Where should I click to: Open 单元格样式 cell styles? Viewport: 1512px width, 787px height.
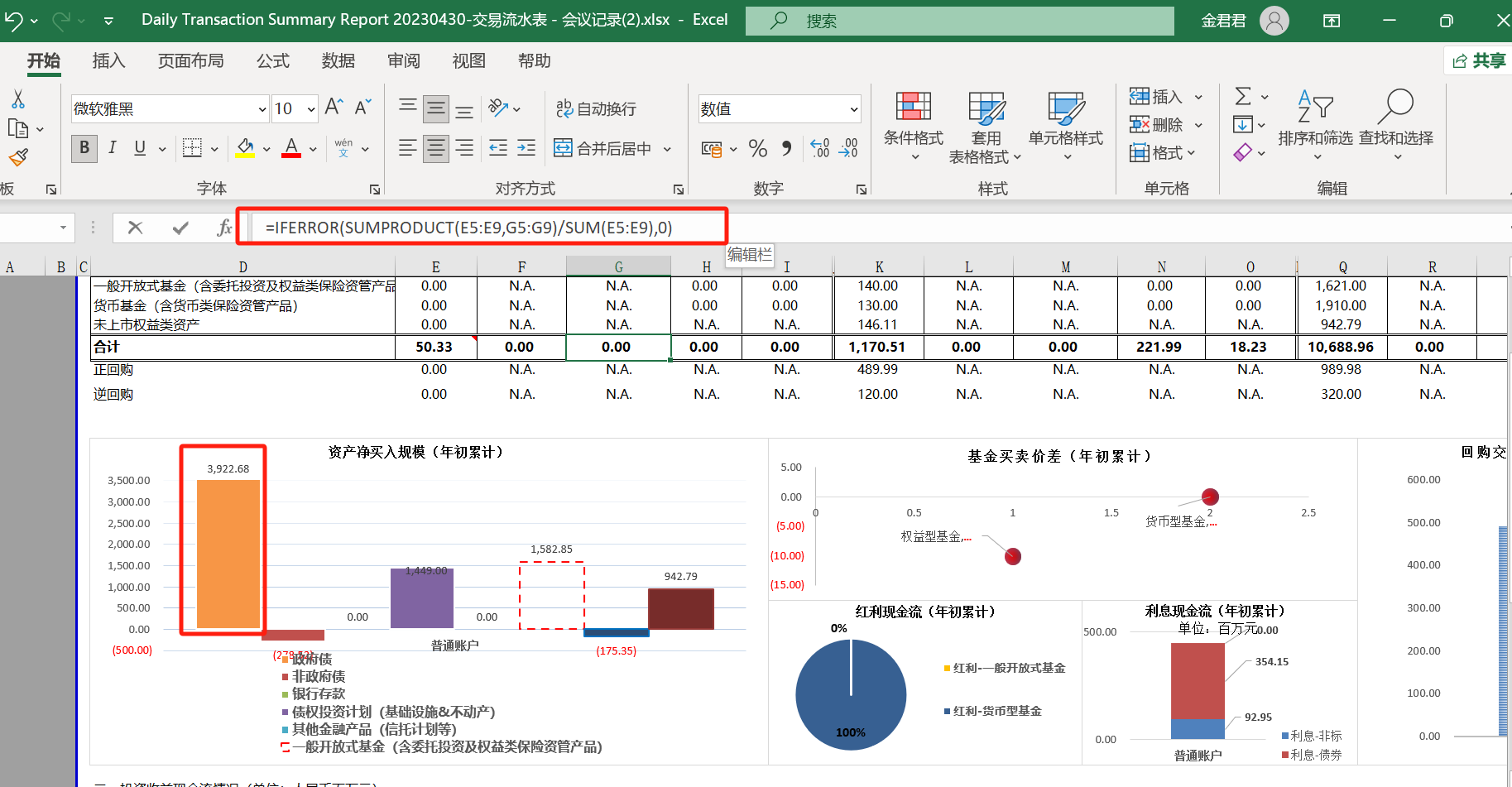tap(1066, 126)
